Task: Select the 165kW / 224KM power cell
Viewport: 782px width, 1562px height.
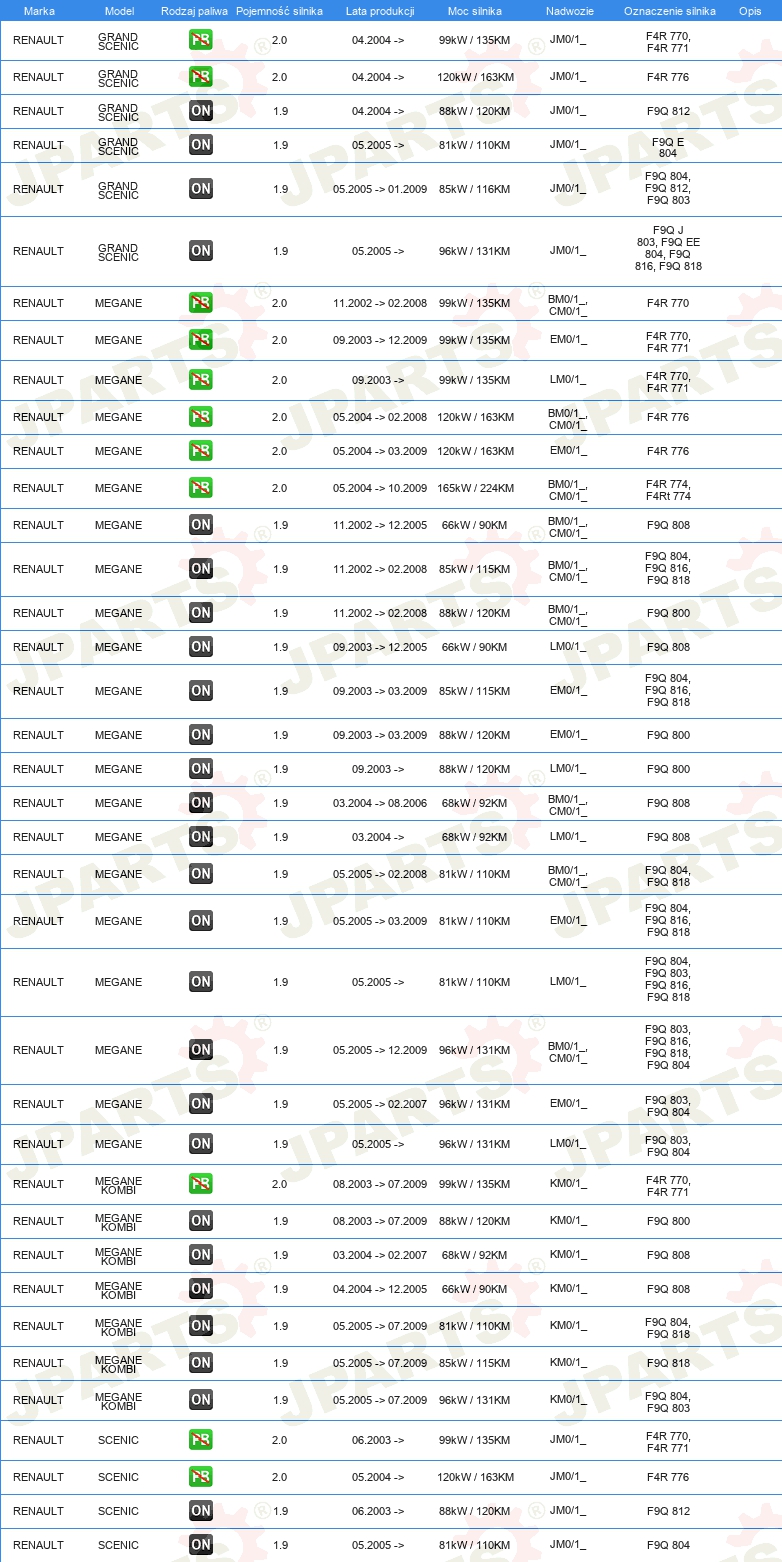Action: [474, 488]
